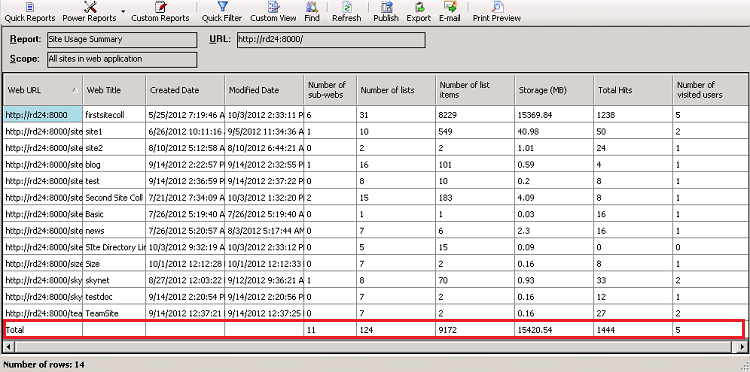The width and height of the screenshot is (750, 372).
Task: Click the 8229 list items value
Action: [475, 115]
